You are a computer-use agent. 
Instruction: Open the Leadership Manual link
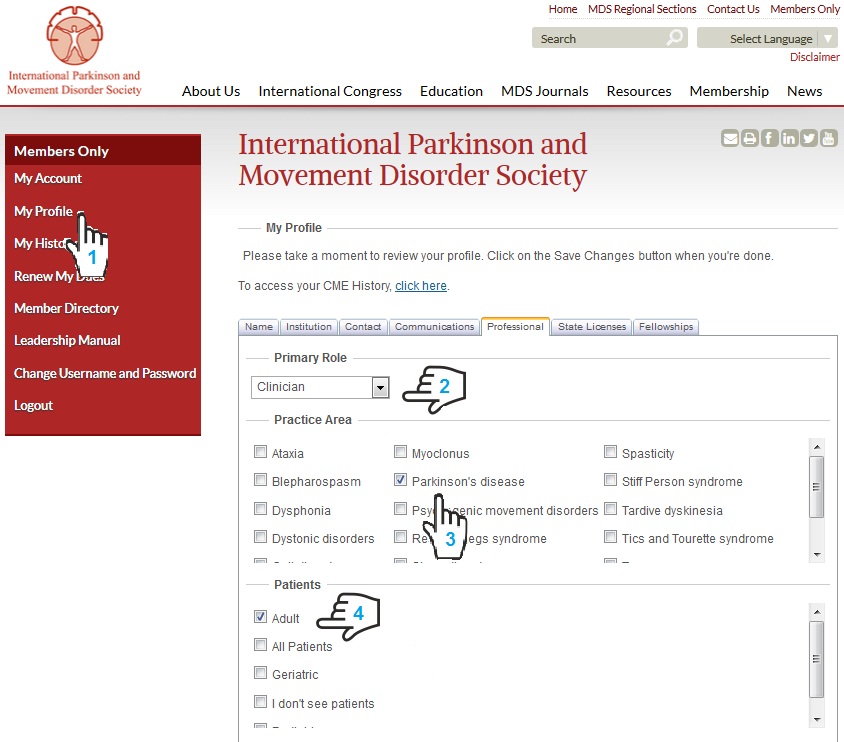coord(67,341)
